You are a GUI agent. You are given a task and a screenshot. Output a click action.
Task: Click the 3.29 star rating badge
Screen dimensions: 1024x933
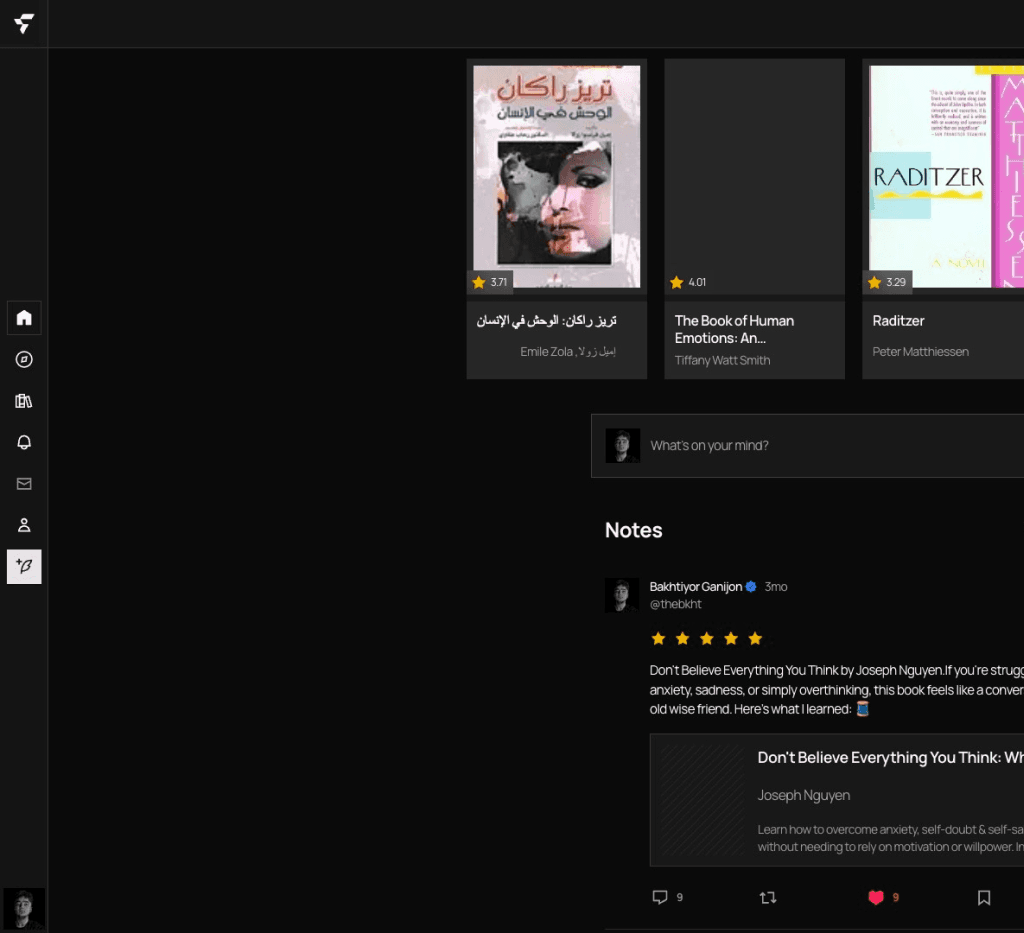pos(887,282)
